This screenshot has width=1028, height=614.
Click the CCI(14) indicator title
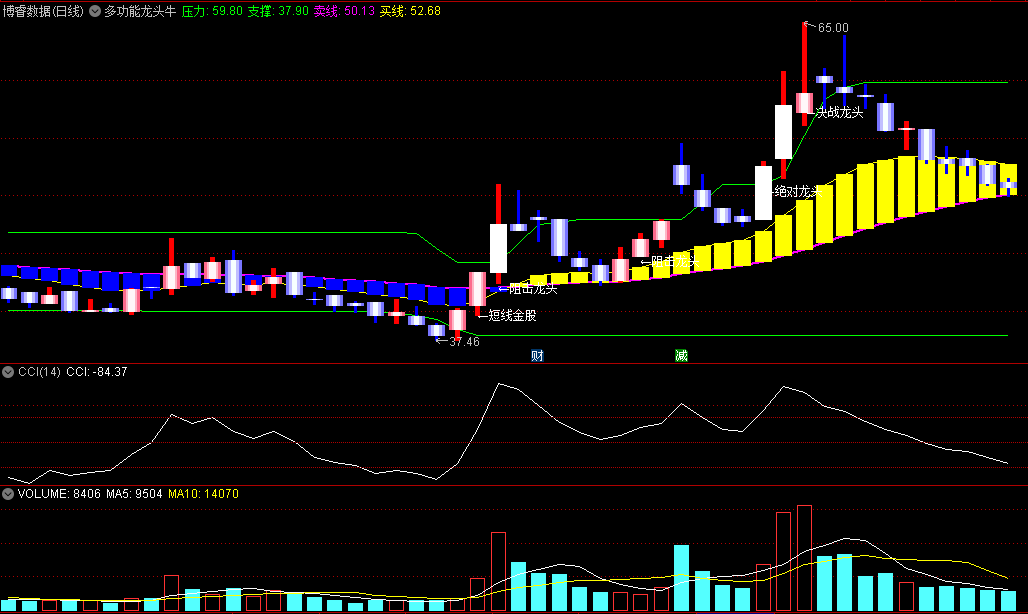39,372
